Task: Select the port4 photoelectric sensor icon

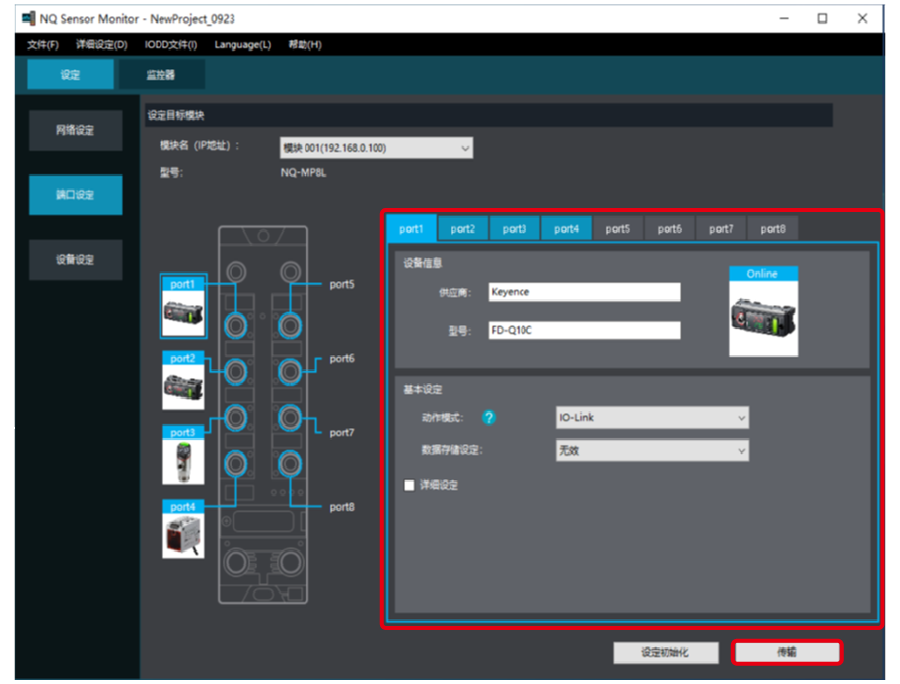Action: tap(183, 535)
